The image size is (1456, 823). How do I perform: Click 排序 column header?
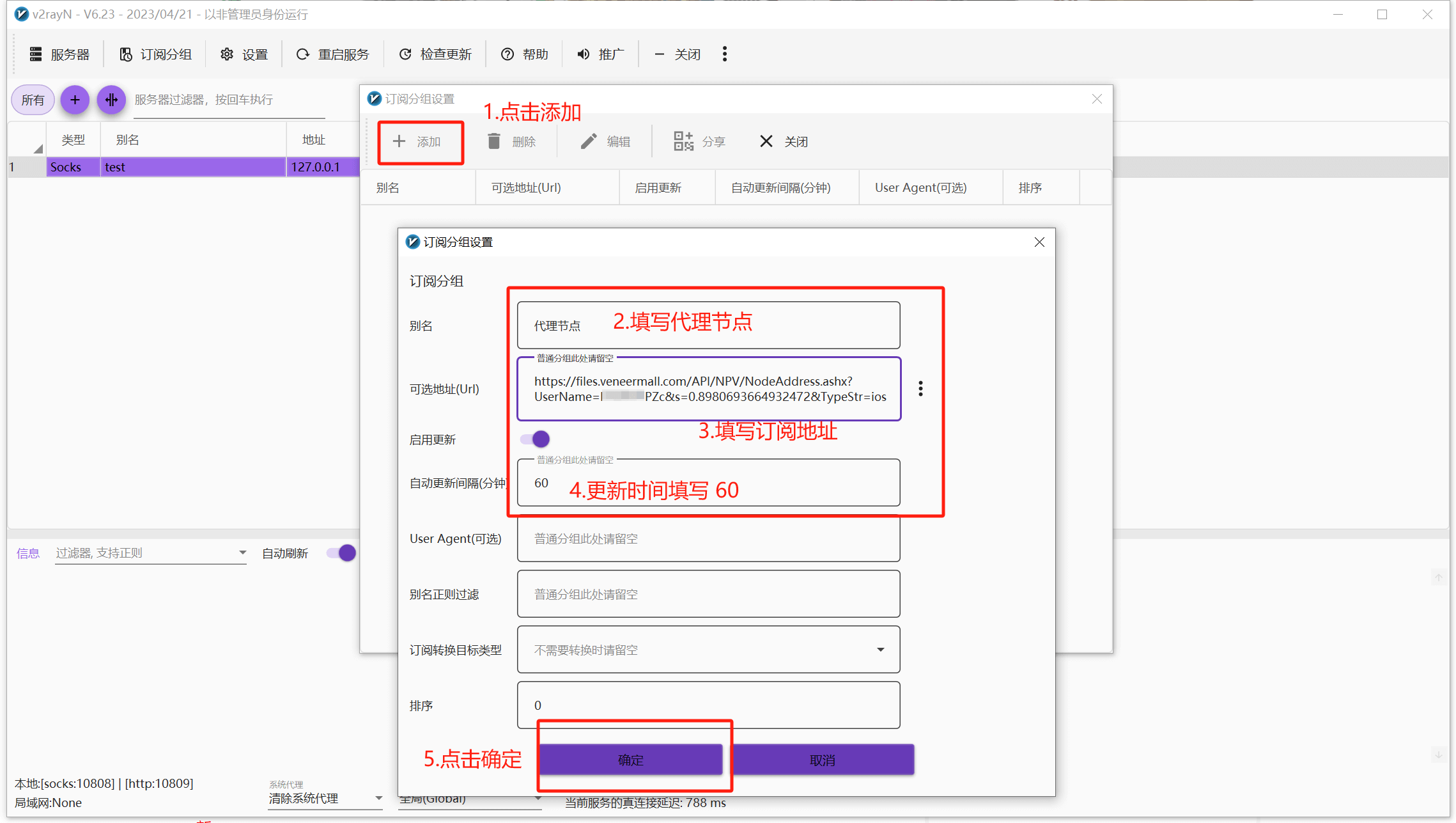coord(1041,187)
